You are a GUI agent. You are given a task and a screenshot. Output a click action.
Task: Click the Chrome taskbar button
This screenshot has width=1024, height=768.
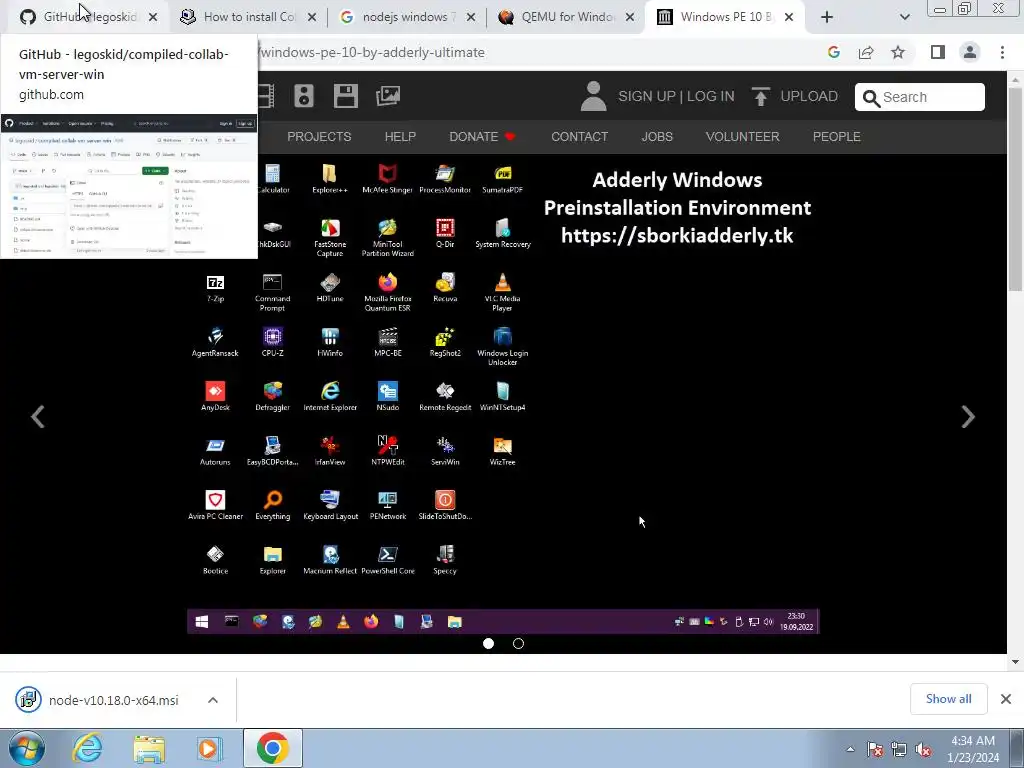(x=272, y=748)
